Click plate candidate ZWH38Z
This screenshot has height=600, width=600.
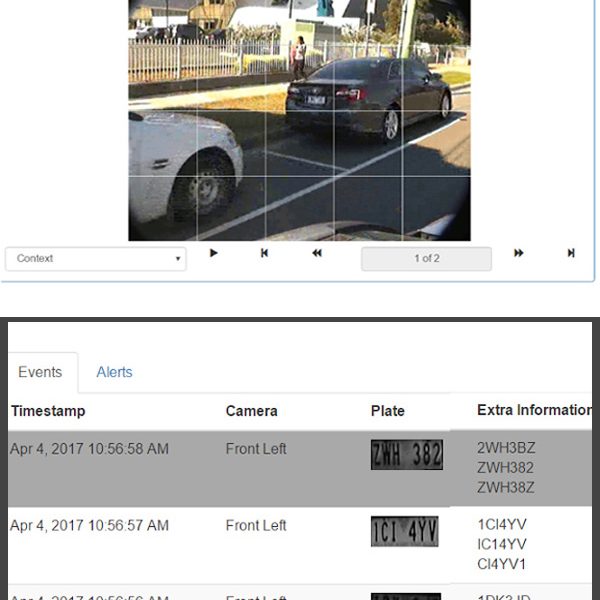(505, 488)
